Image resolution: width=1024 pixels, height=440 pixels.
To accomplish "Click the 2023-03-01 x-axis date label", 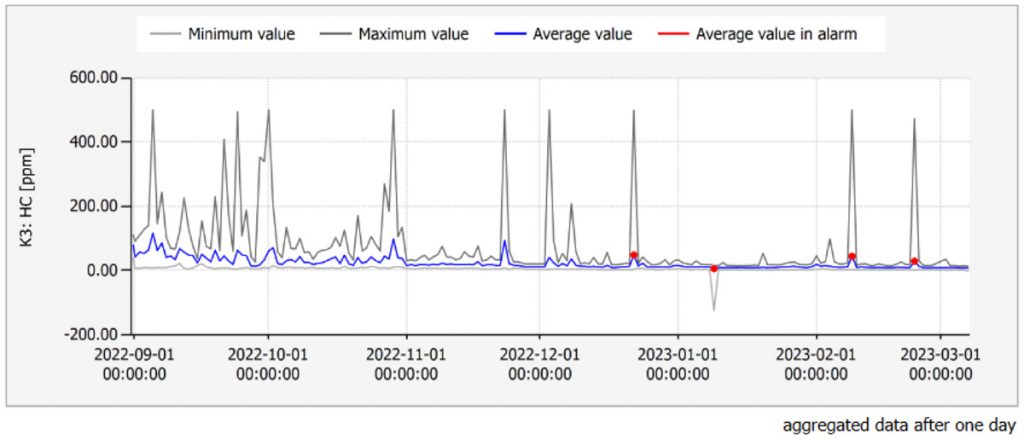I will coord(941,363).
